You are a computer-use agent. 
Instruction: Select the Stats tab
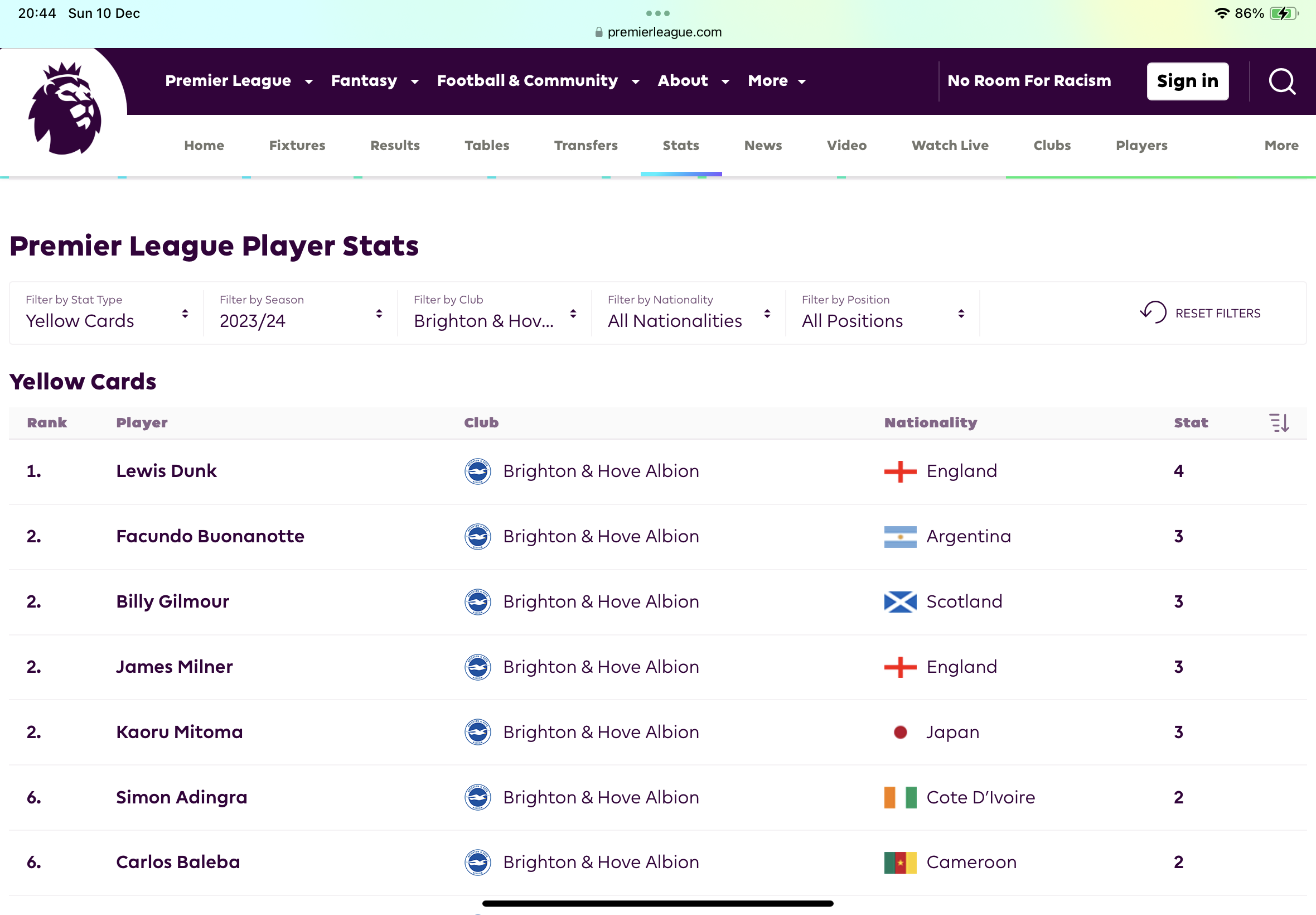click(681, 146)
